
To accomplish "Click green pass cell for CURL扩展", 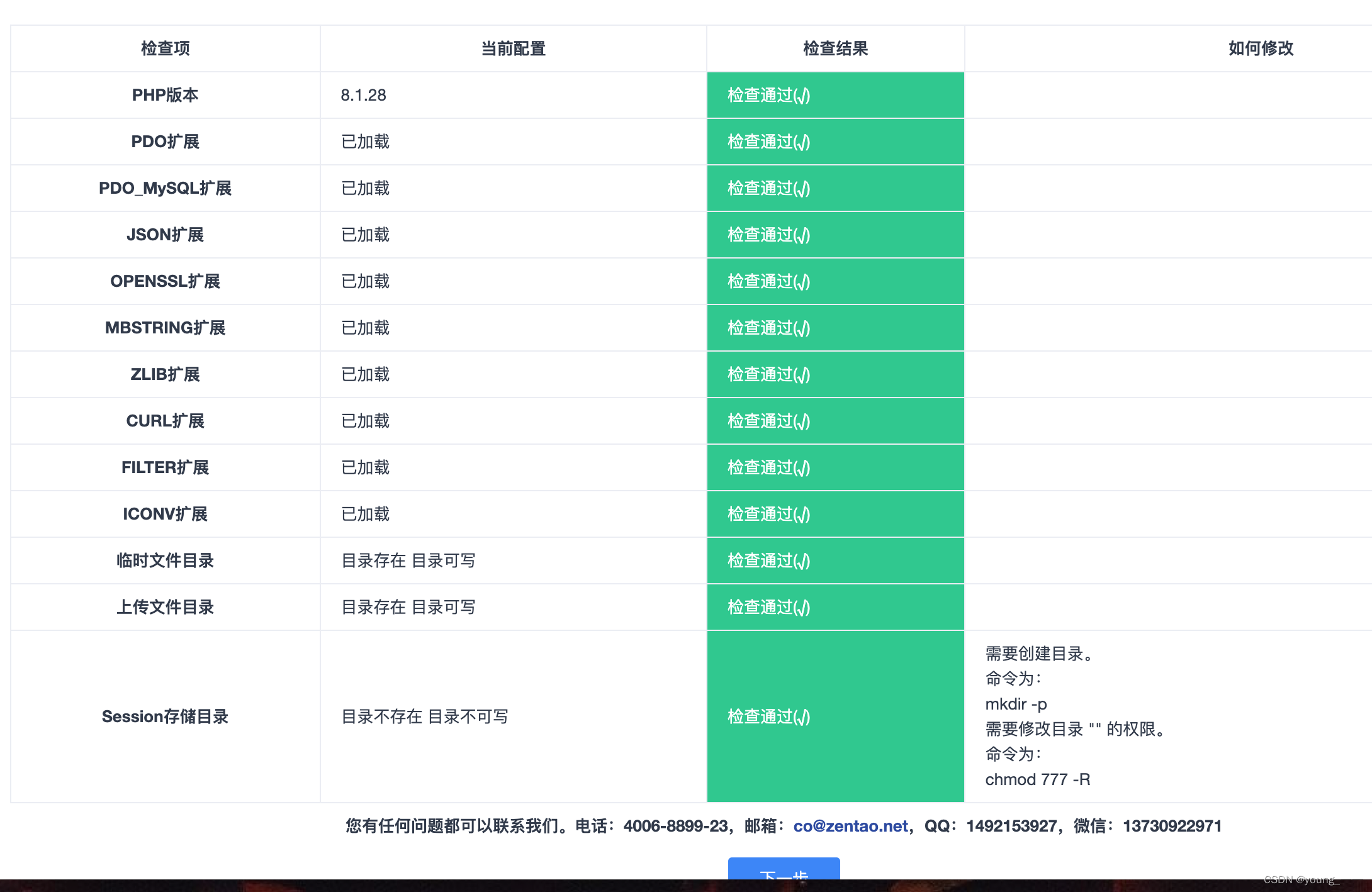I will (x=835, y=421).
